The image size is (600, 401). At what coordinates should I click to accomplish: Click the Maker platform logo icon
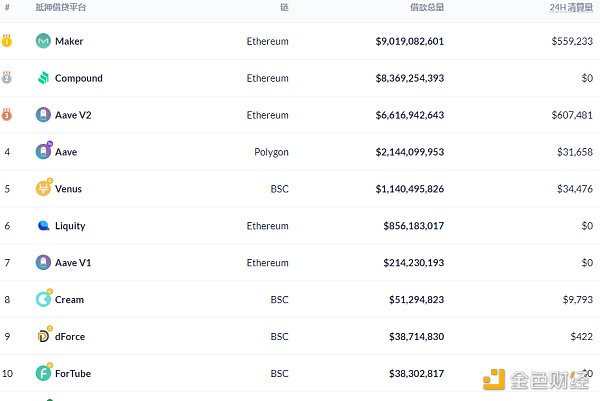[43, 41]
